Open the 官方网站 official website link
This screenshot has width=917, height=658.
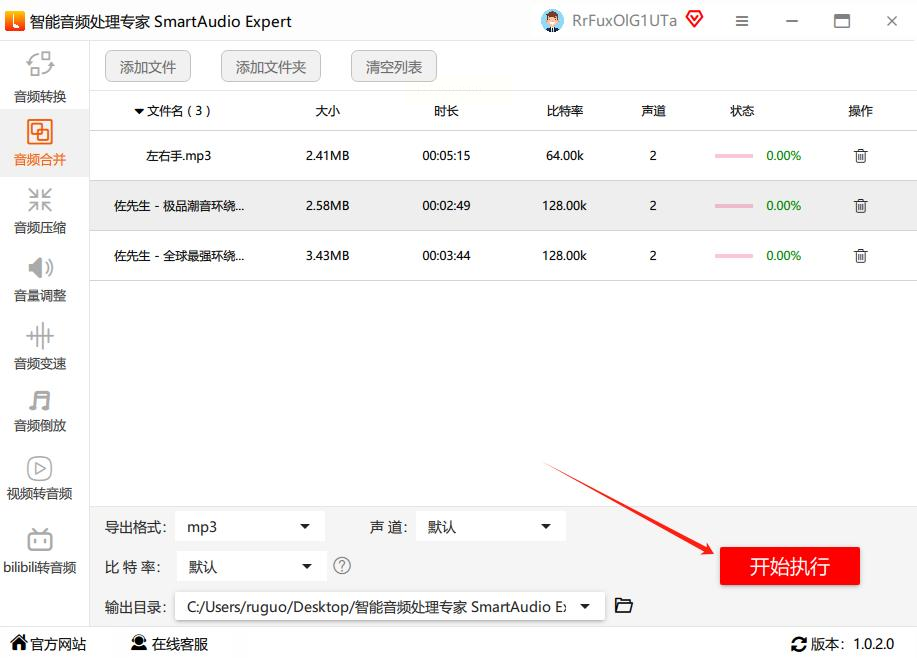pyautogui.click(x=49, y=643)
